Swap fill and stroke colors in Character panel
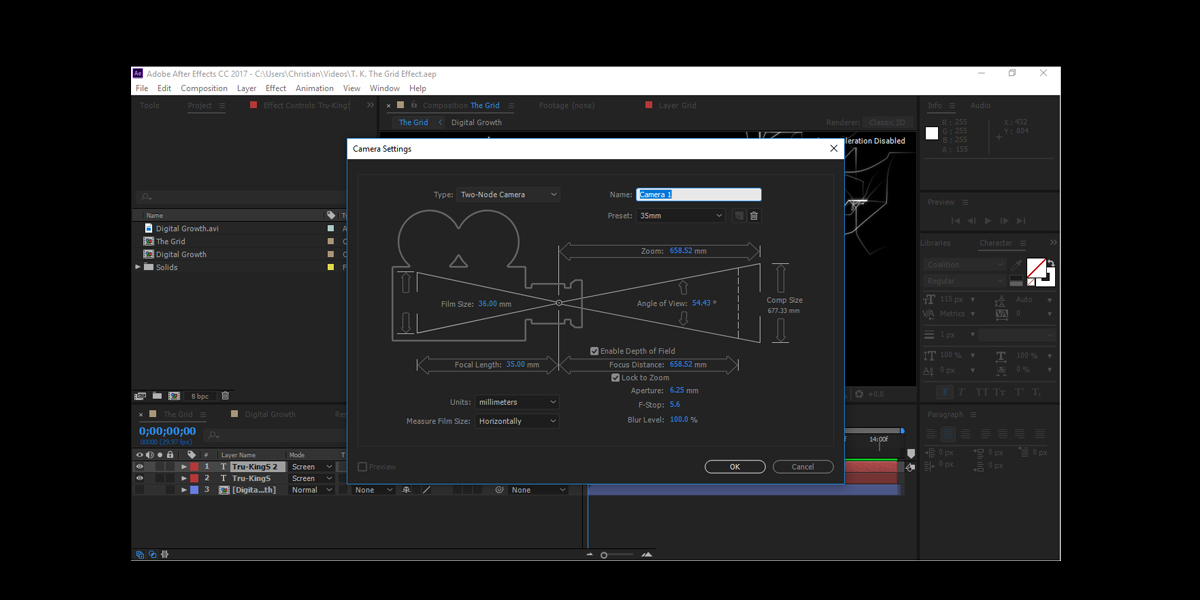This screenshot has width=1200, height=600. (x=1052, y=265)
